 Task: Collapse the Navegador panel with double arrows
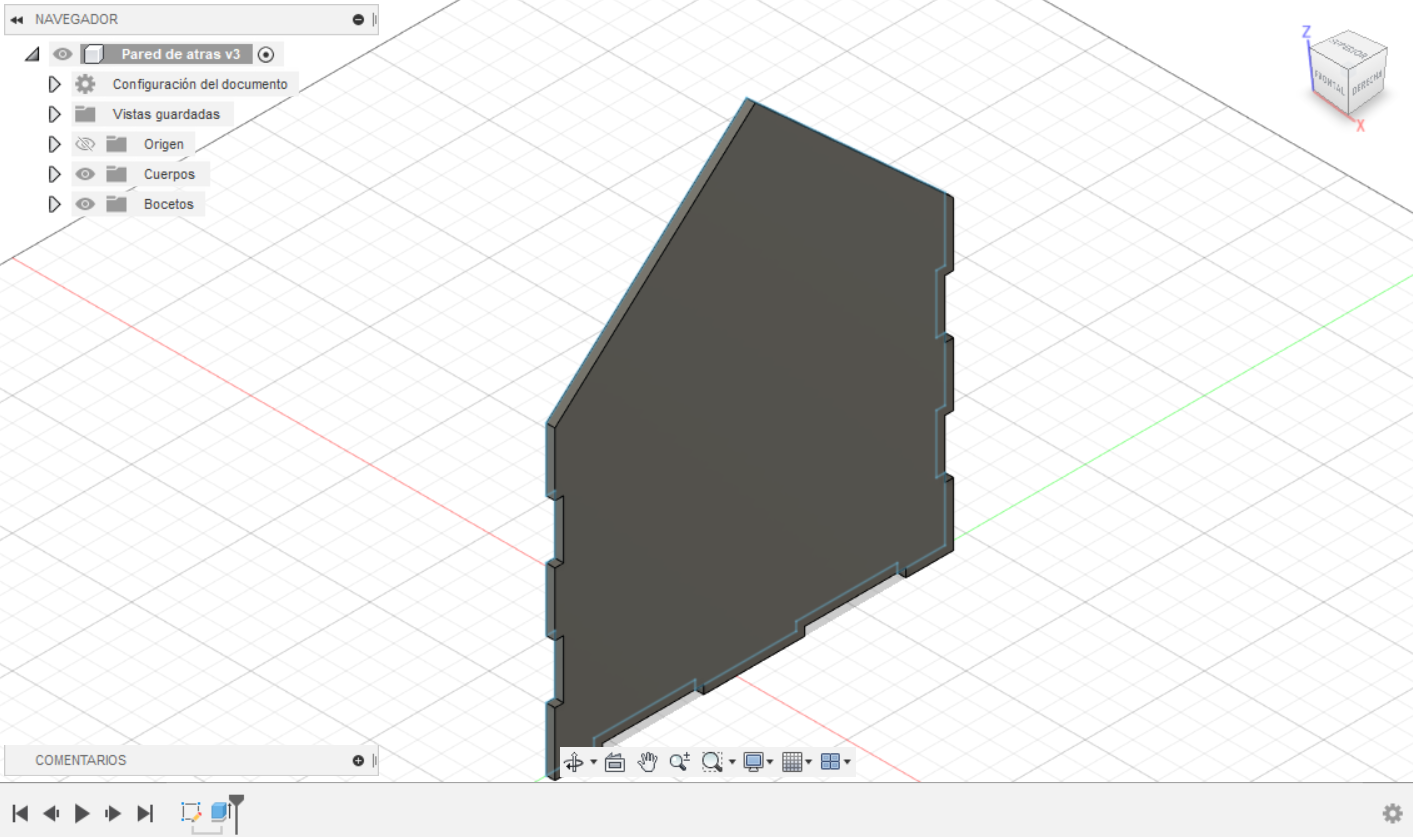pyautogui.click(x=17, y=20)
